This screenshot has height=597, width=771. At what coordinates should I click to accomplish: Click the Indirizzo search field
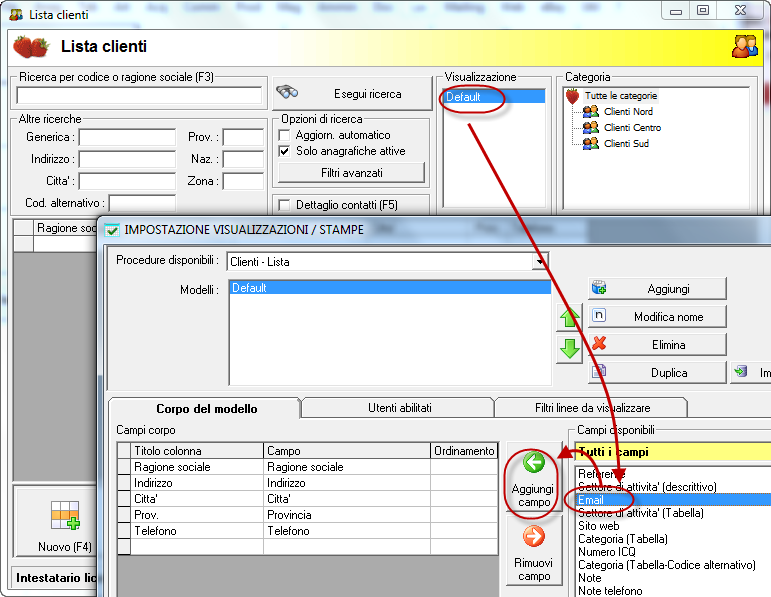(x=127, y=159)
